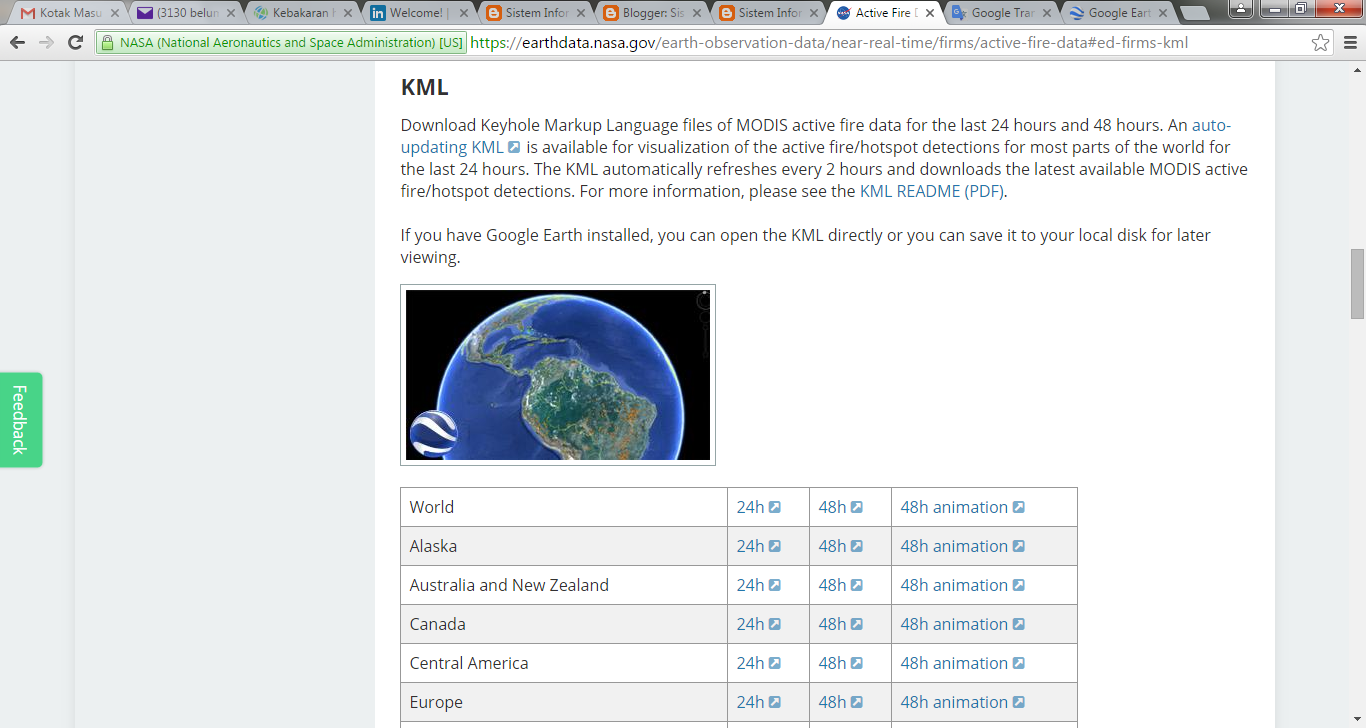Switch to the Blogger: Sis tab

click(651, 14)
